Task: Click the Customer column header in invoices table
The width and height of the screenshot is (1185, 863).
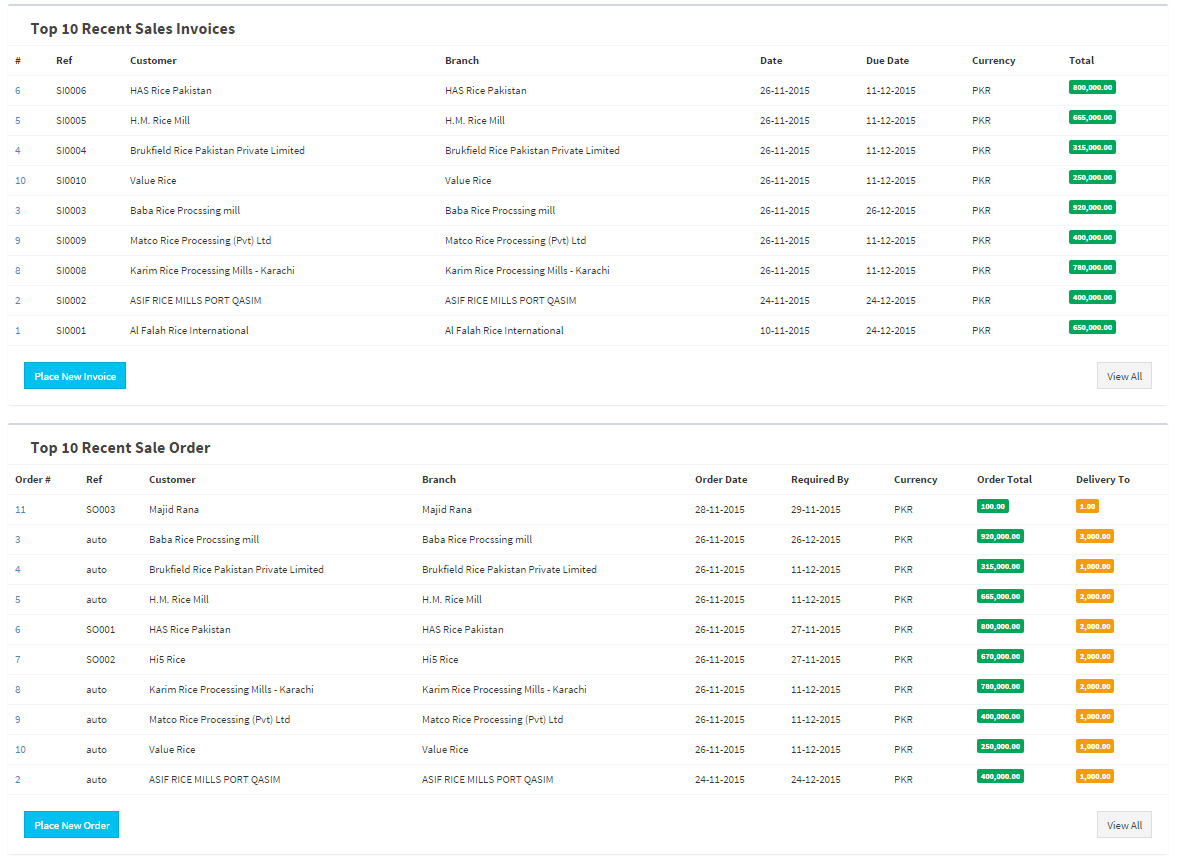Action: 153,60
